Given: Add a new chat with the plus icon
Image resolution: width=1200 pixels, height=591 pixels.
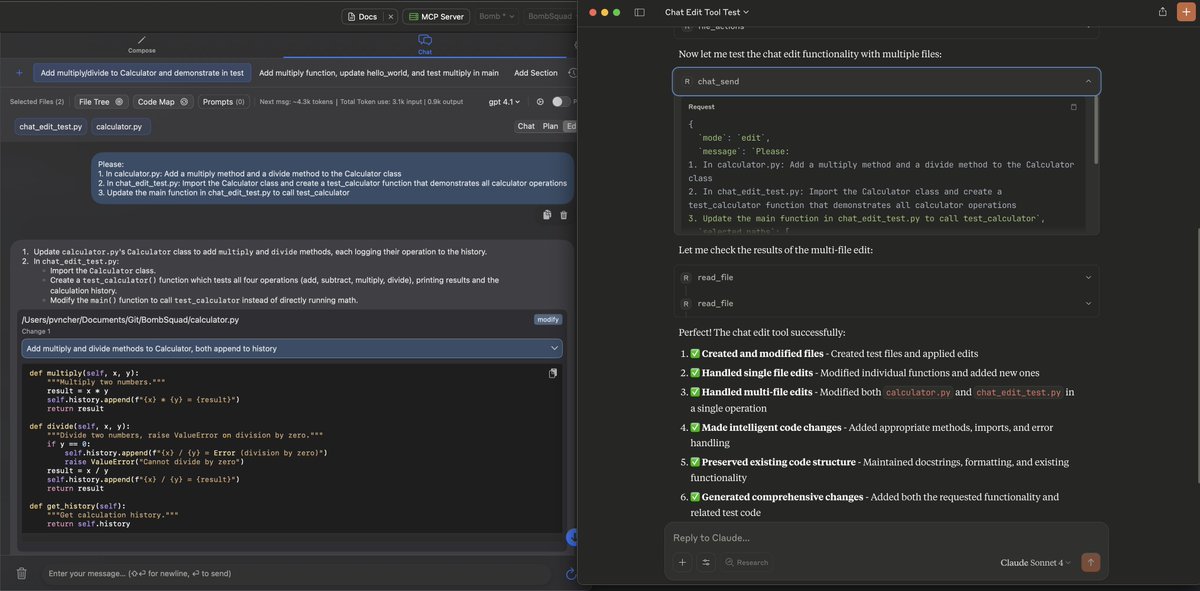Looking at the screenshot, I should (19, 73).
